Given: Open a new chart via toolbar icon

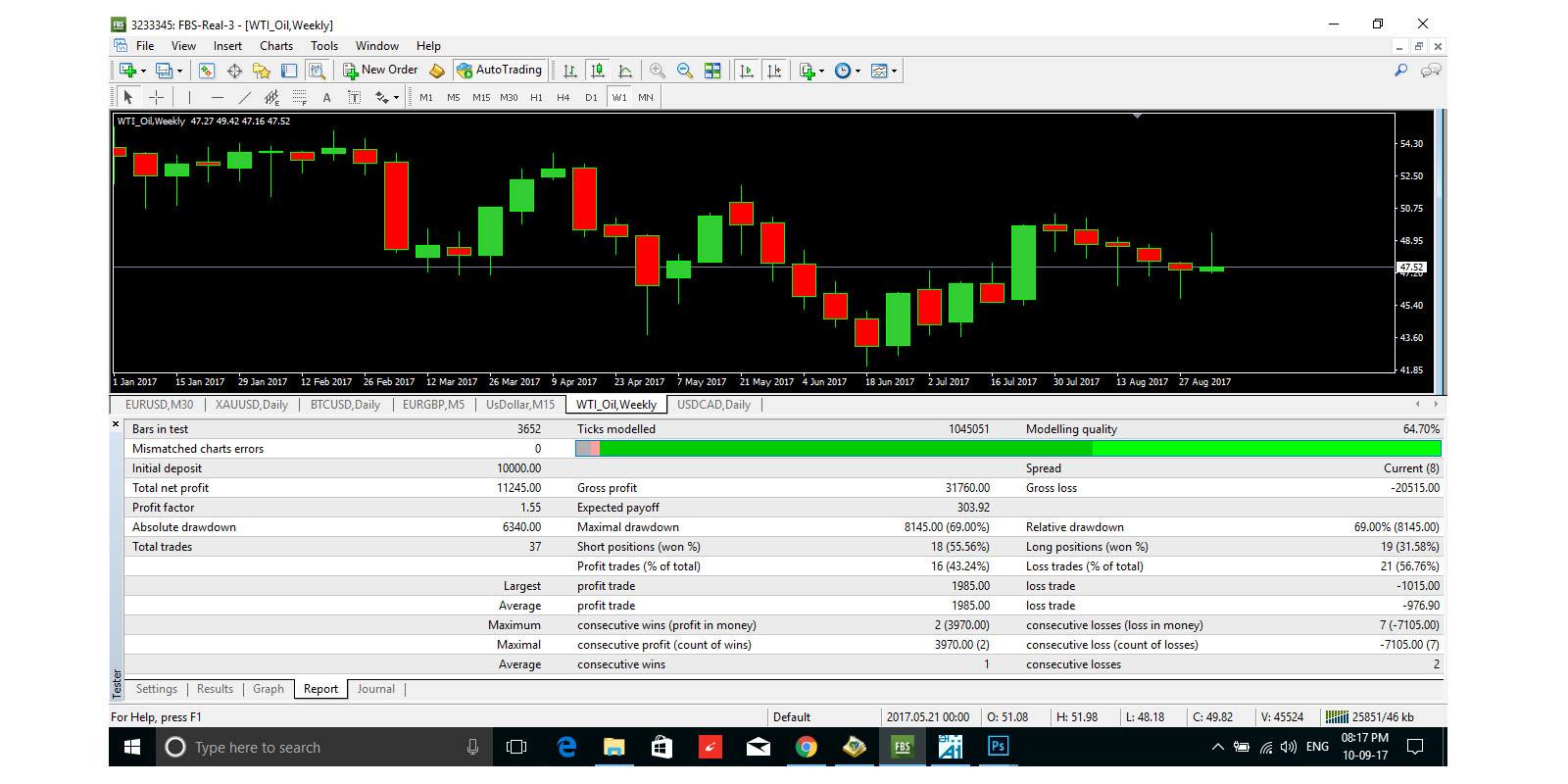Looking at the screenshot, I should (x=127, y=71).
